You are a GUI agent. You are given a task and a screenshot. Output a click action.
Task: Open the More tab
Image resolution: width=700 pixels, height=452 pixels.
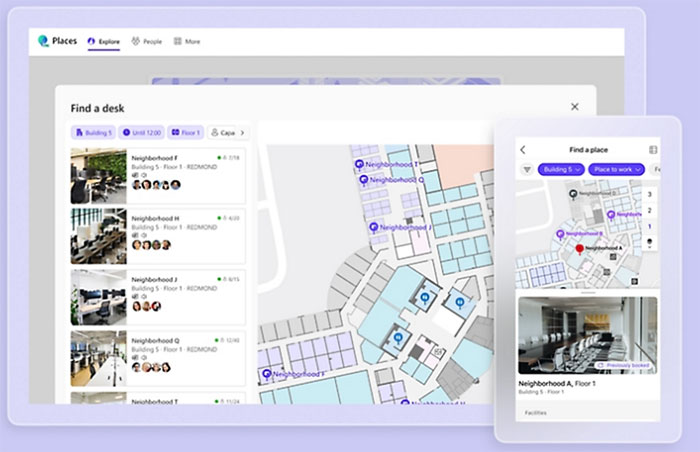187,42
